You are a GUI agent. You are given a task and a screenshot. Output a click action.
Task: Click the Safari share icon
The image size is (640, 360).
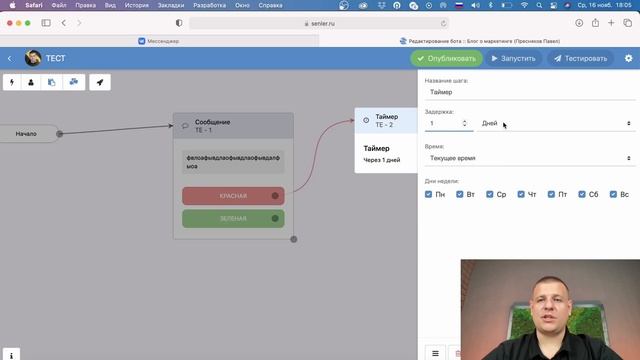596,23
